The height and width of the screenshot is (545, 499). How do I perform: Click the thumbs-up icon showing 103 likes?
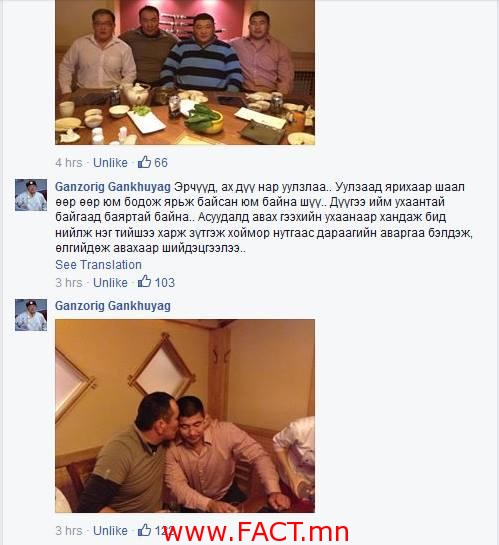coord(144,282)
